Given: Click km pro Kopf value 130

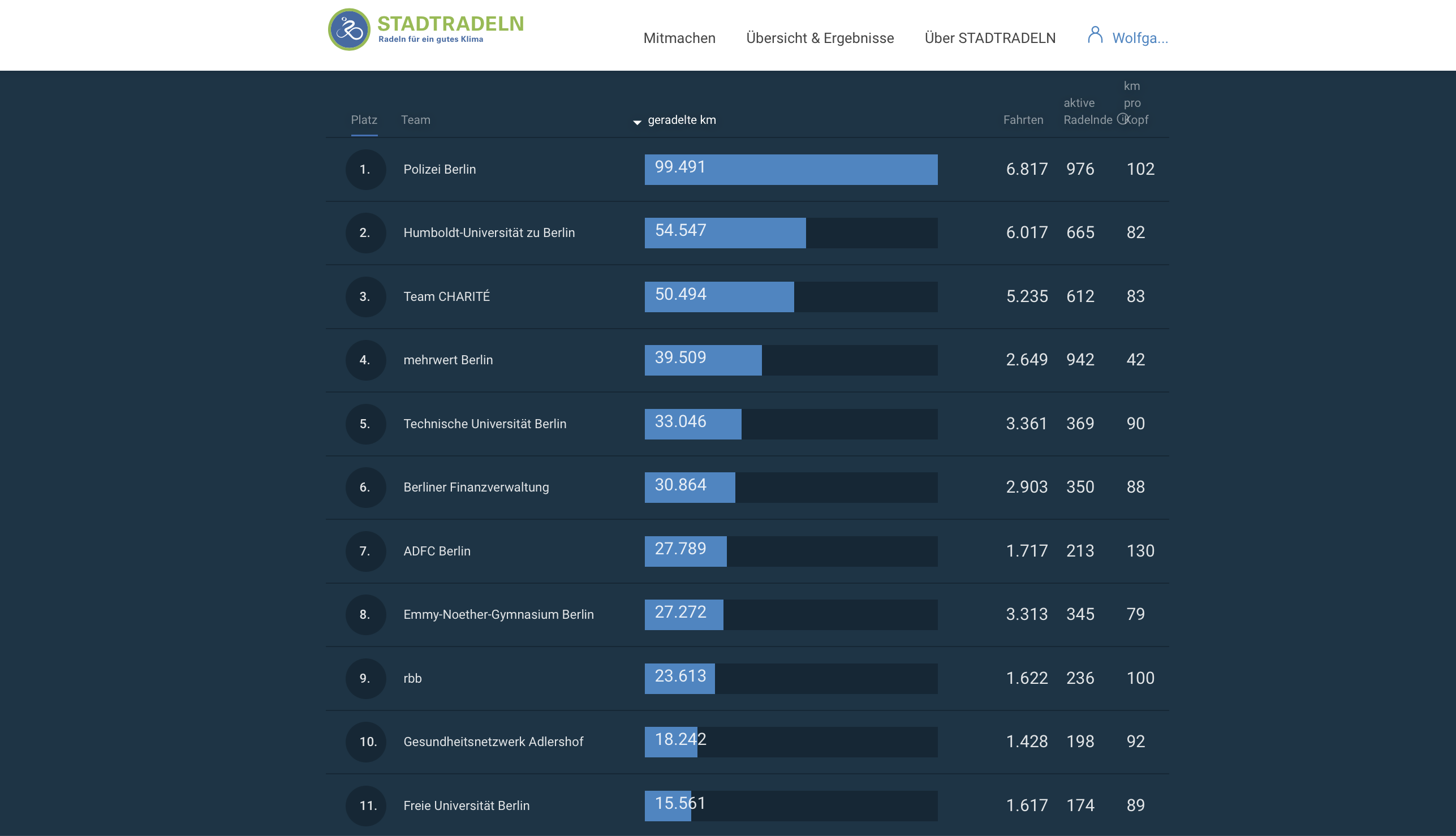Looking at the screenshot, I should (1140, 550).
